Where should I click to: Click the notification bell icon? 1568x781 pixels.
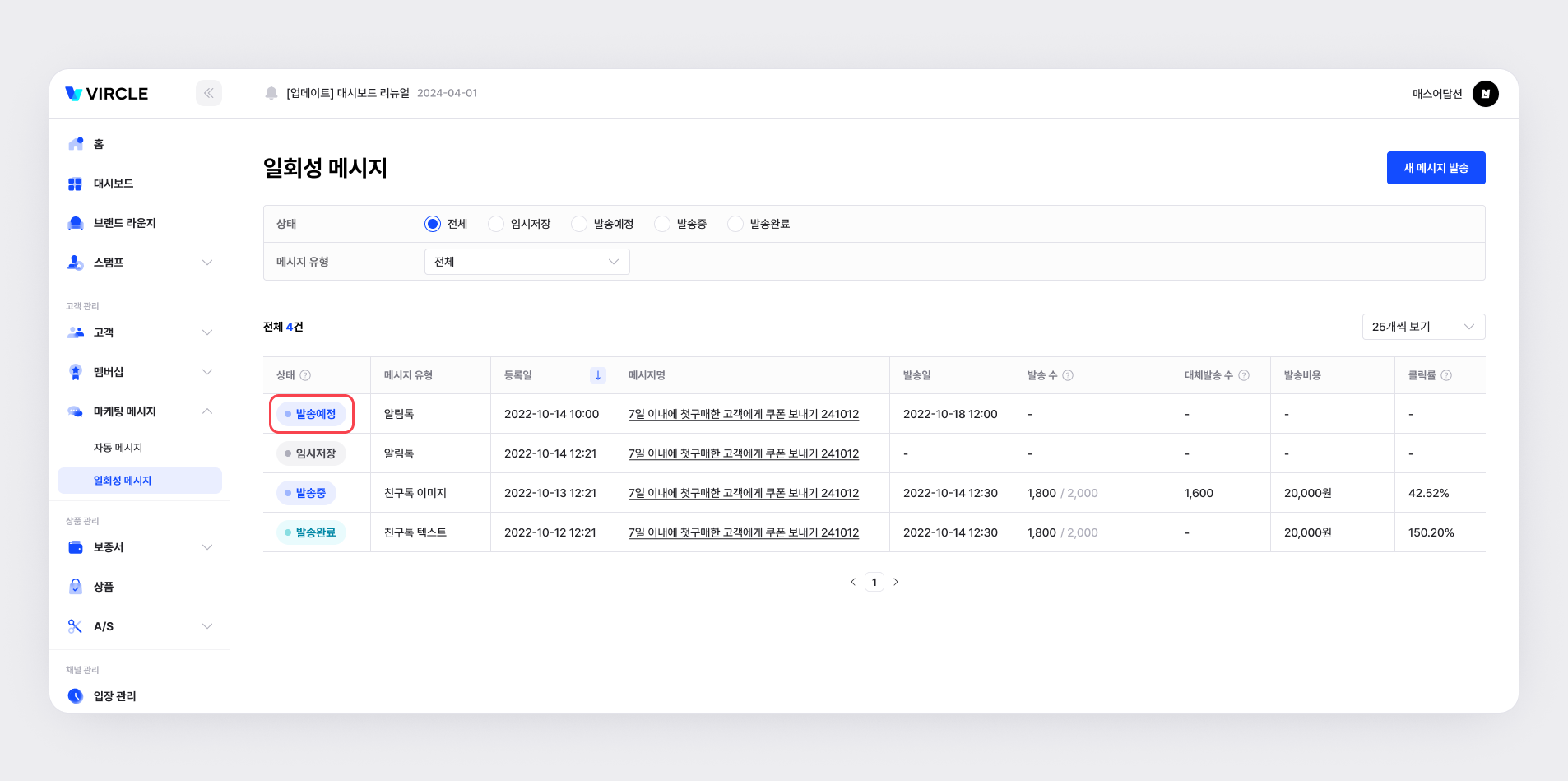pyautogui.click(x=271, y=93)
